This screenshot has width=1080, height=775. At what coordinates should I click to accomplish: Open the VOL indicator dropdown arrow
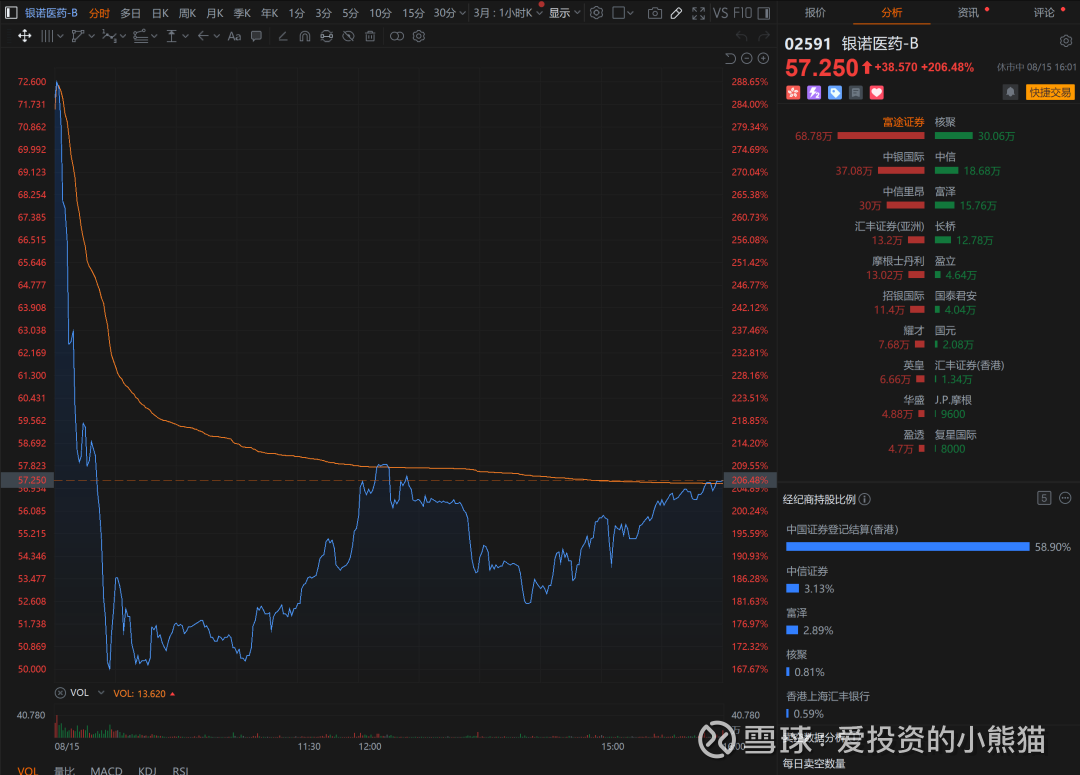(x=101, y=693)
